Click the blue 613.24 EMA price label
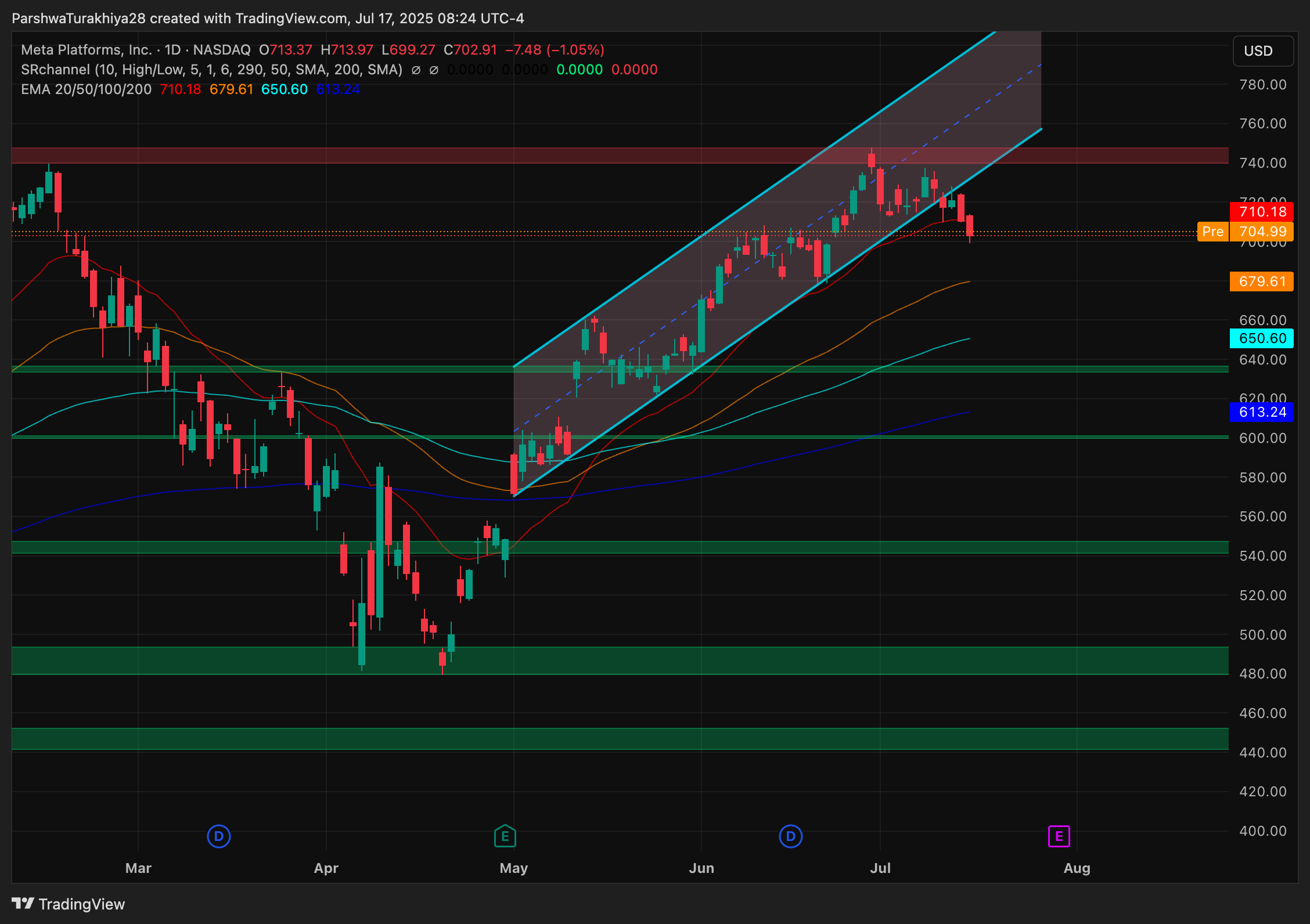The image size is (1310, 924). 1261,412
